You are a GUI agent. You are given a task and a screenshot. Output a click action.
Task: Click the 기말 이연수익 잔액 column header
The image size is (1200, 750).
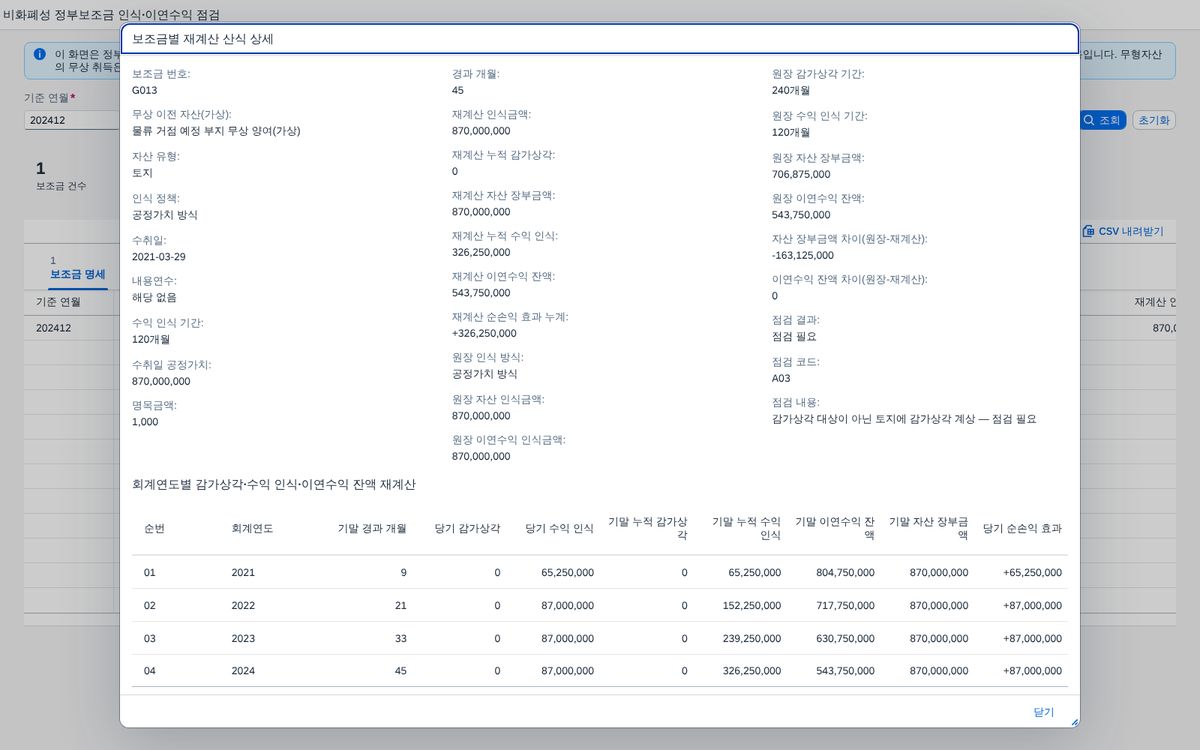pos(835,528)
